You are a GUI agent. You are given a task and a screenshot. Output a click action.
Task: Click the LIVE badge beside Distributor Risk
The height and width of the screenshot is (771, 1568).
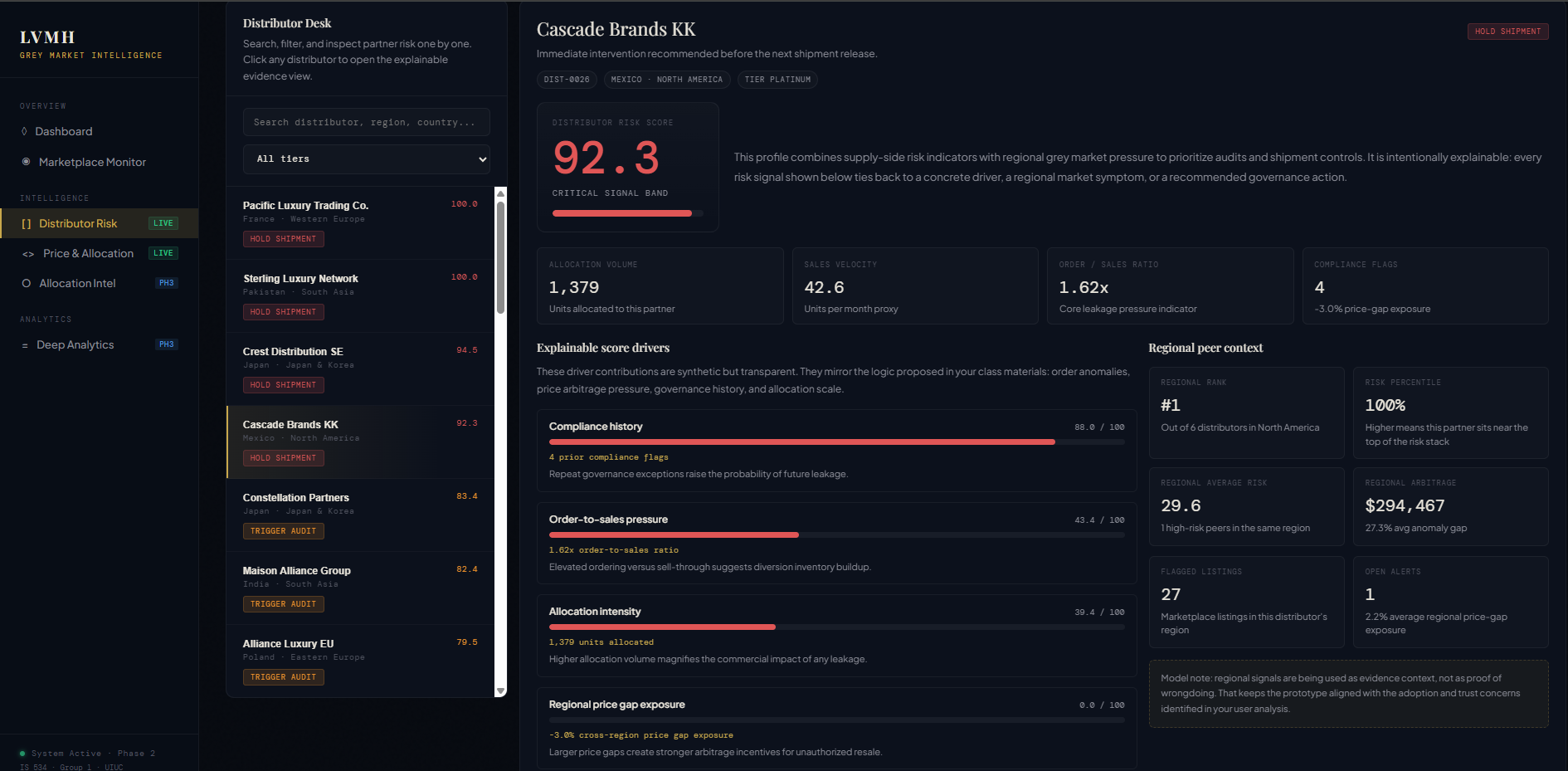coord(163,223)
